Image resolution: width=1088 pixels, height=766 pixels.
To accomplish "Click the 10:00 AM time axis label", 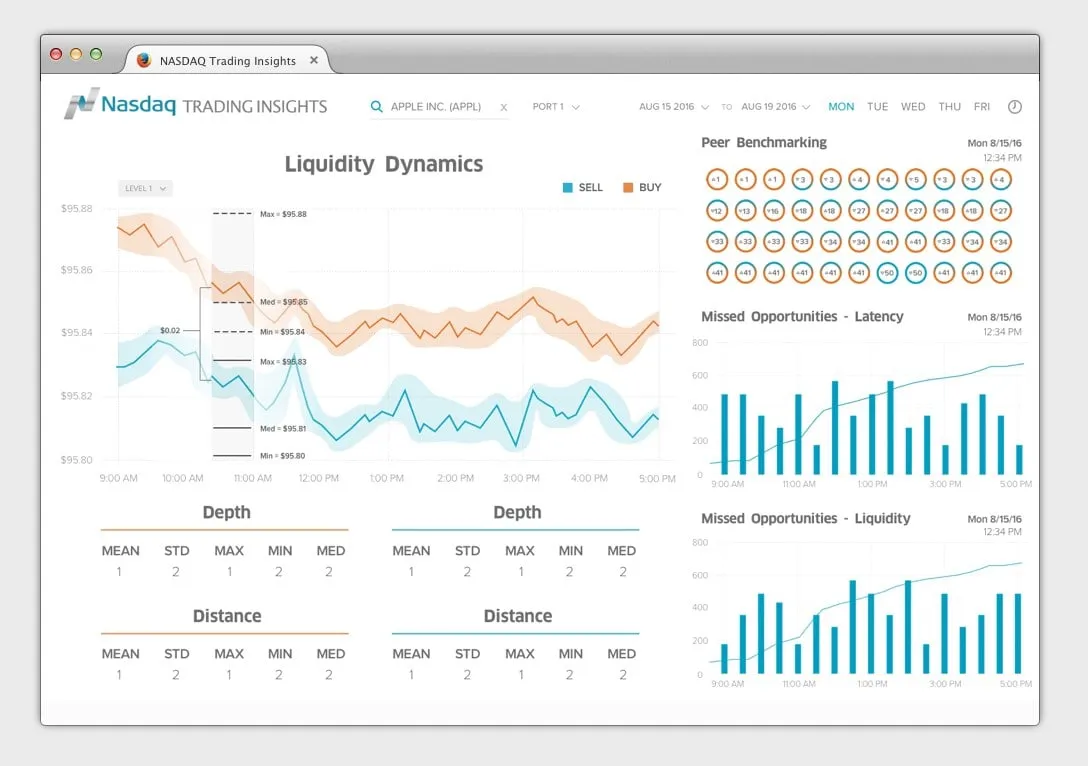I will (x=182, y=478).
